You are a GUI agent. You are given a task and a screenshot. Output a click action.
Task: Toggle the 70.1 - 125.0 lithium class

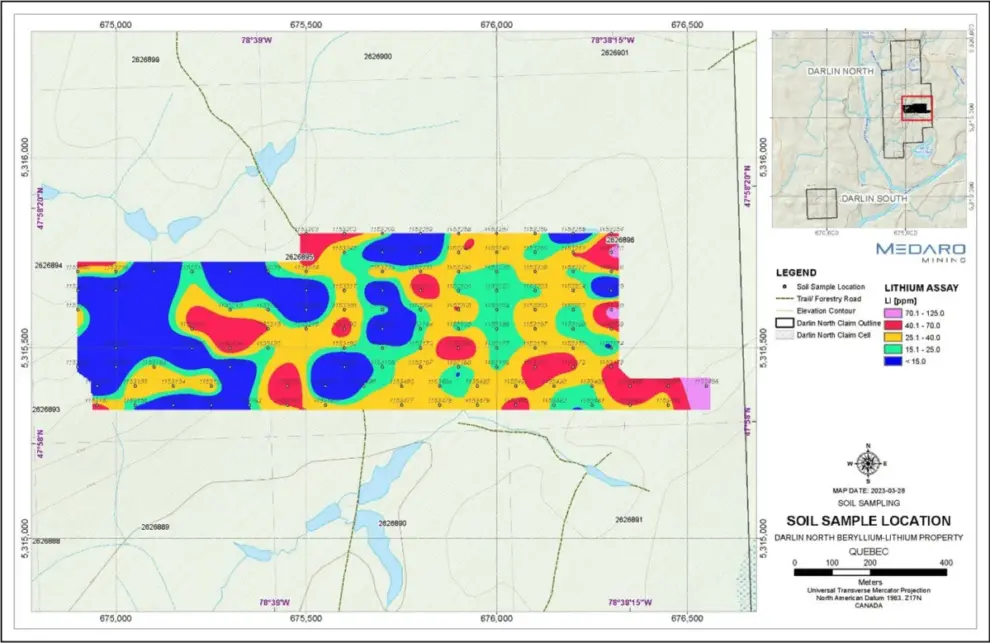[893, 313]
